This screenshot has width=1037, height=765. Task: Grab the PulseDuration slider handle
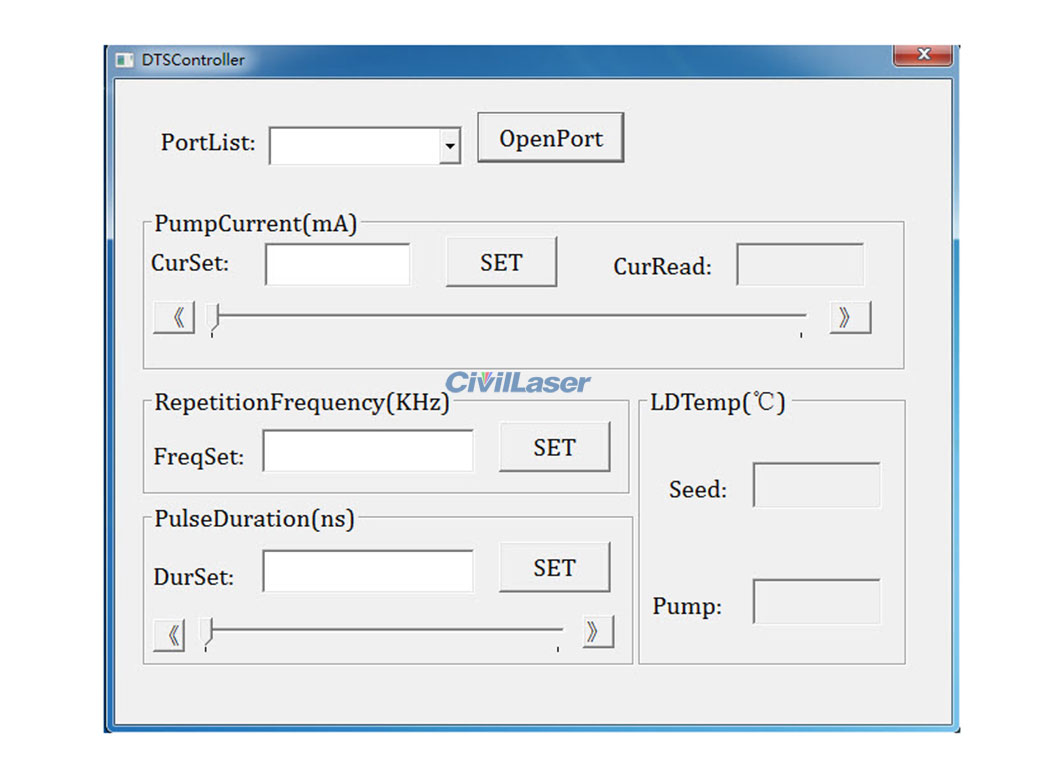coord(207,631)
